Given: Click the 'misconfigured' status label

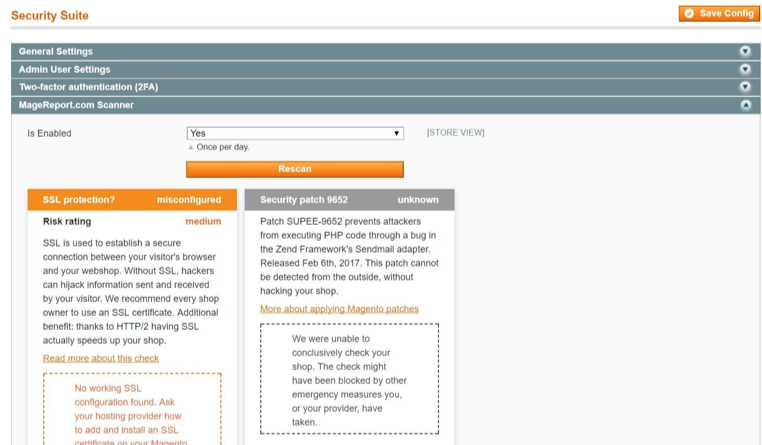Looking at the screenshot, I should click(x=189, y=200).
